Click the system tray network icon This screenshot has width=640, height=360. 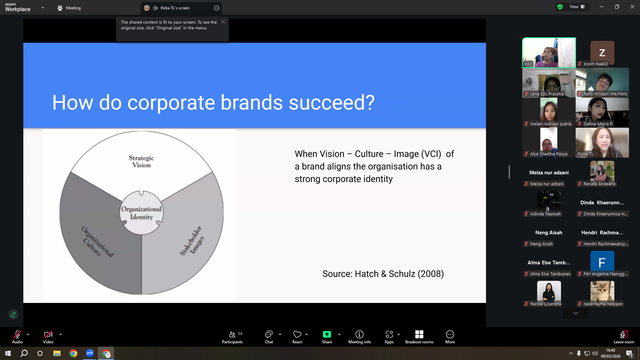[587, 353]
